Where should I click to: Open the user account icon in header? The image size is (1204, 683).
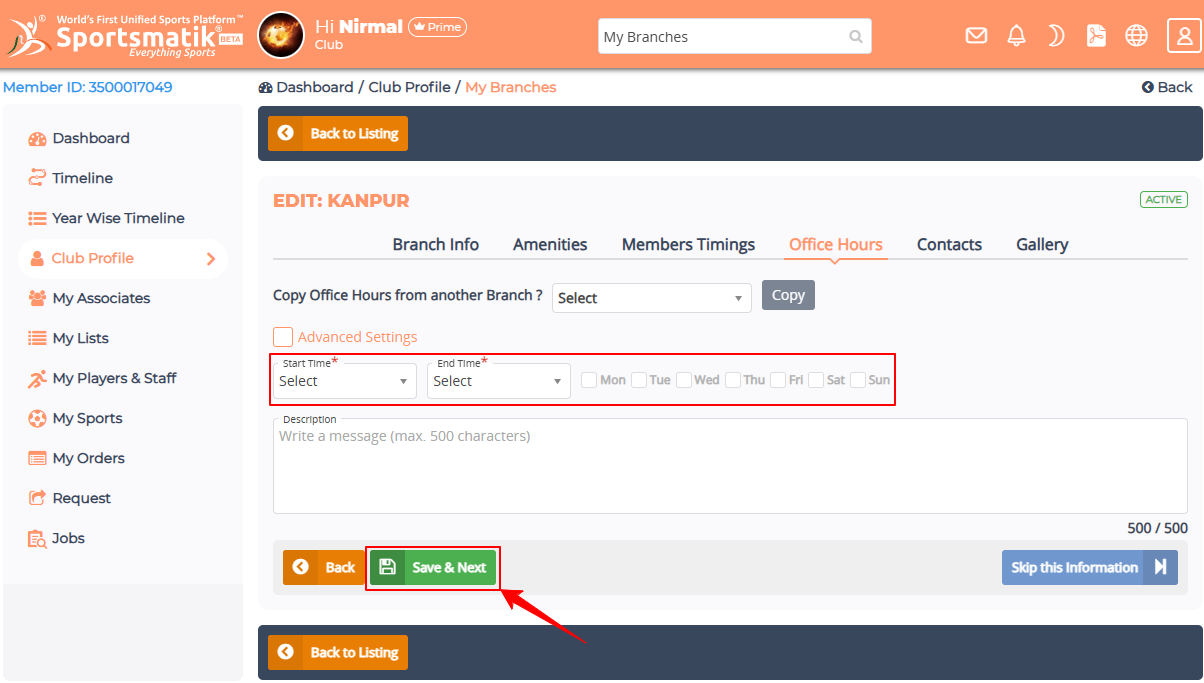[1184, 36]
